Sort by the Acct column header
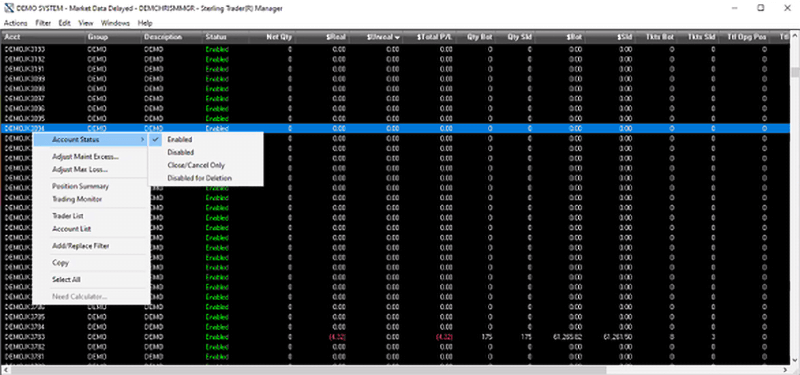This screenshot has width=800, height=375. (x=43, y=37)
